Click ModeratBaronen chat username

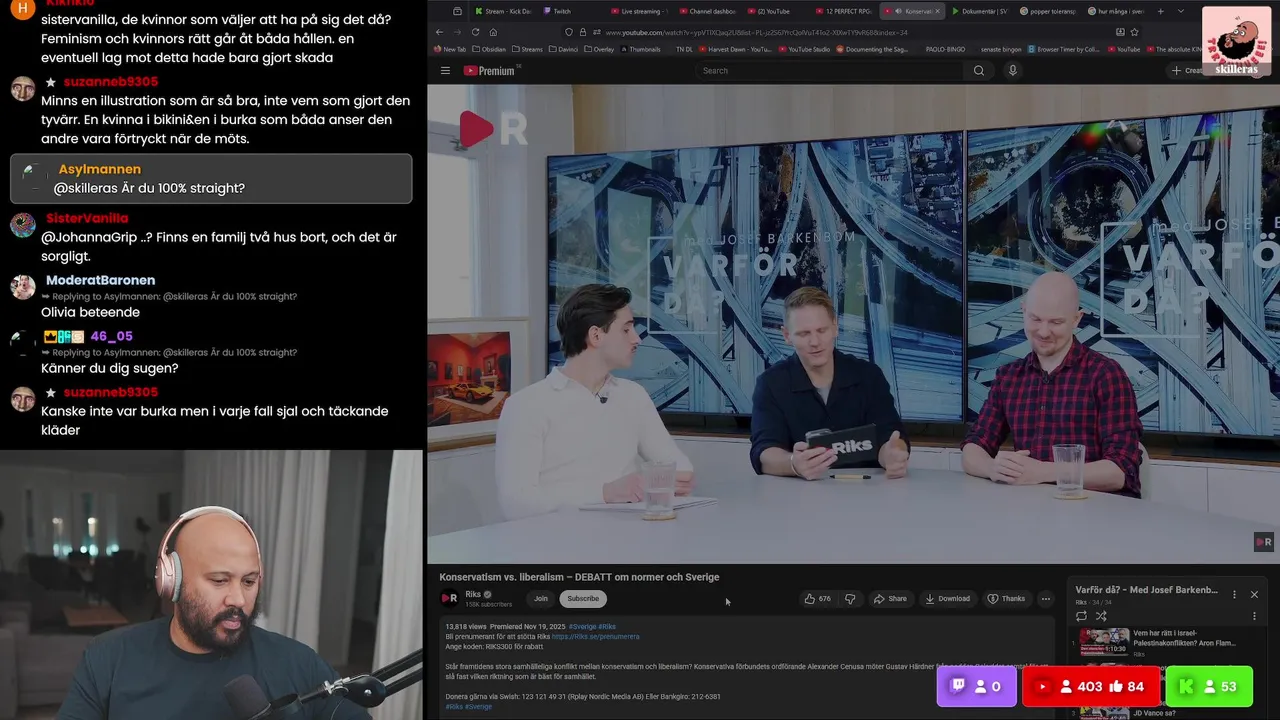pos(100,280)
